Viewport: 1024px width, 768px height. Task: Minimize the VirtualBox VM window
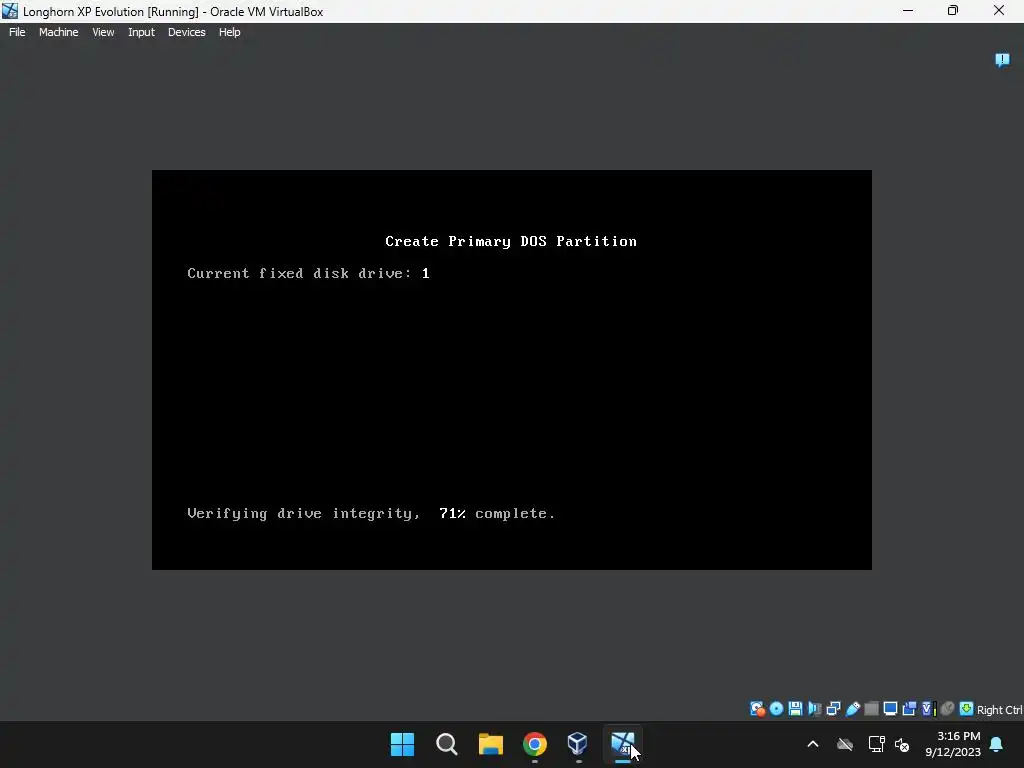pyautogui.click(x=908, y=11)
